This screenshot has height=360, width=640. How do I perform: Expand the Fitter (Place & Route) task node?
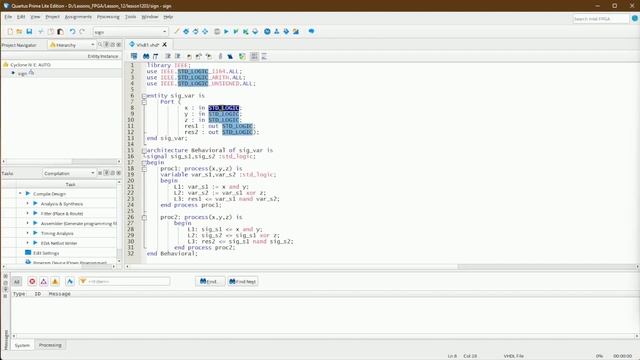pyautogui.click(x=28, y=213)
